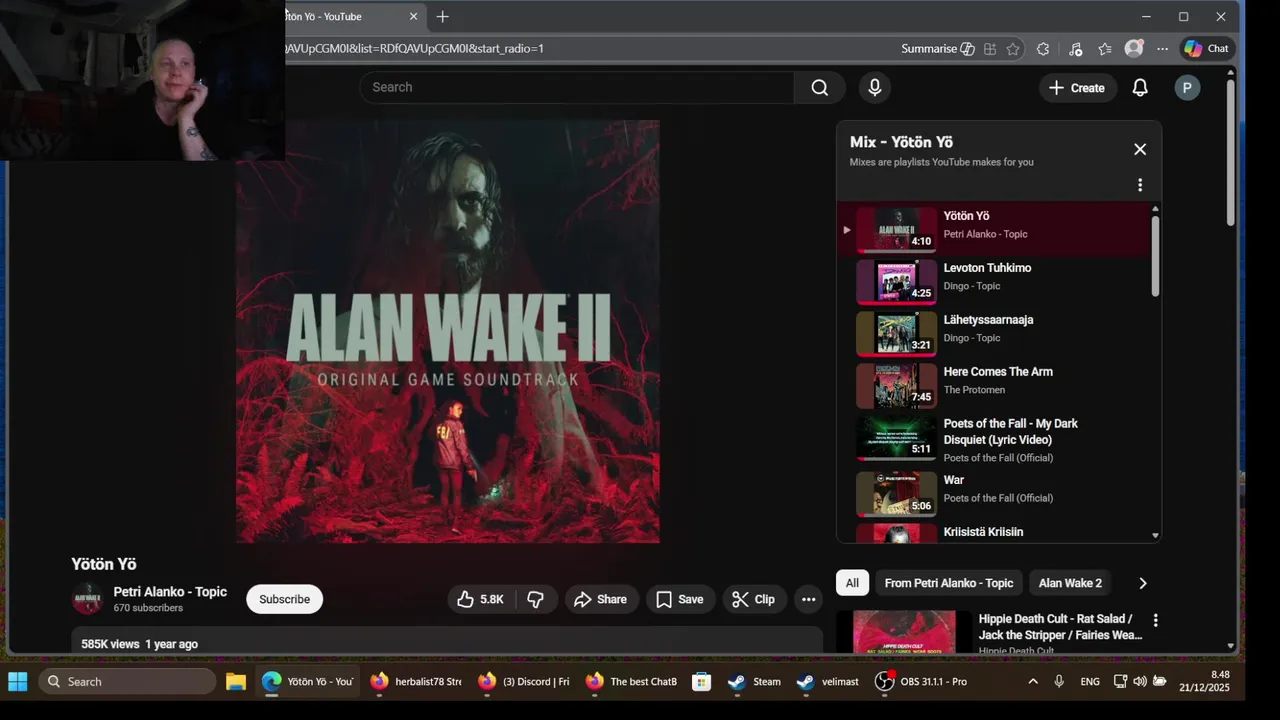
Task: Click the YouTube search magnifier button
Action: [x=820, y=88]
